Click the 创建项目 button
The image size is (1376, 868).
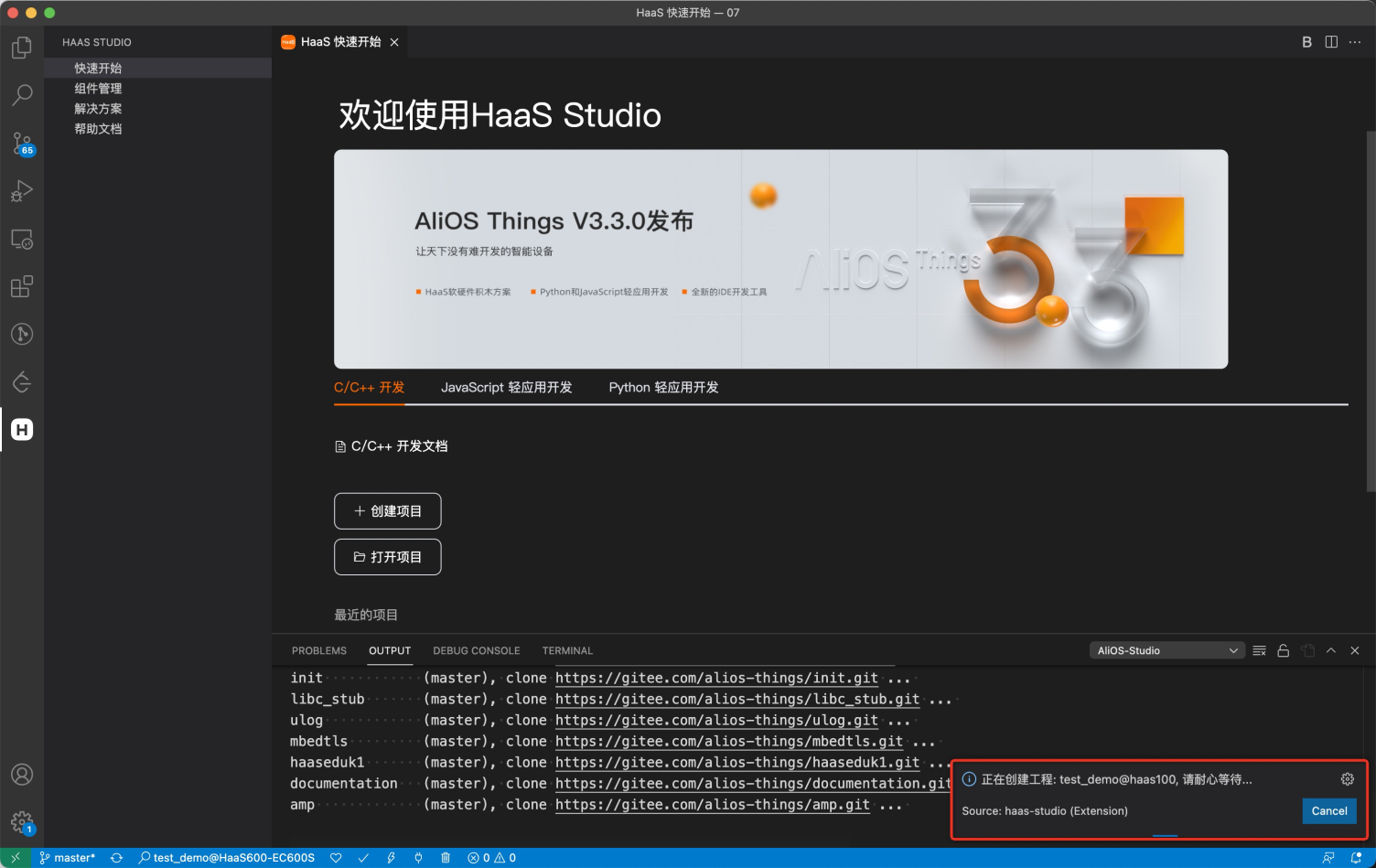click(x=388, y=511)
